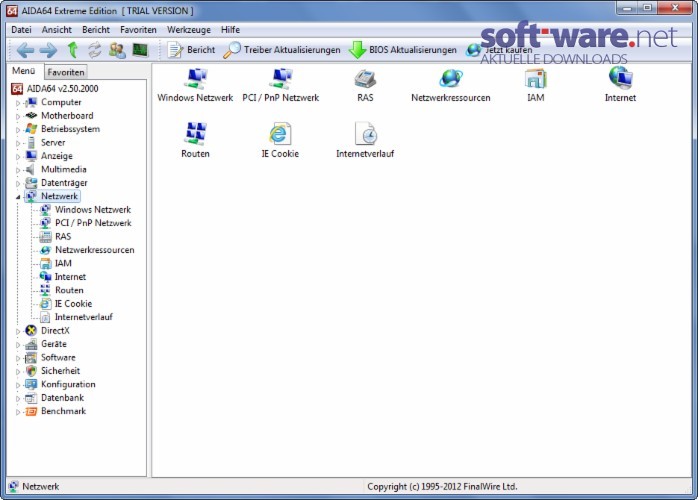Select PCI / PnP Netzwerk in the tree
This screenshot has height=500, width=698.
93,223
